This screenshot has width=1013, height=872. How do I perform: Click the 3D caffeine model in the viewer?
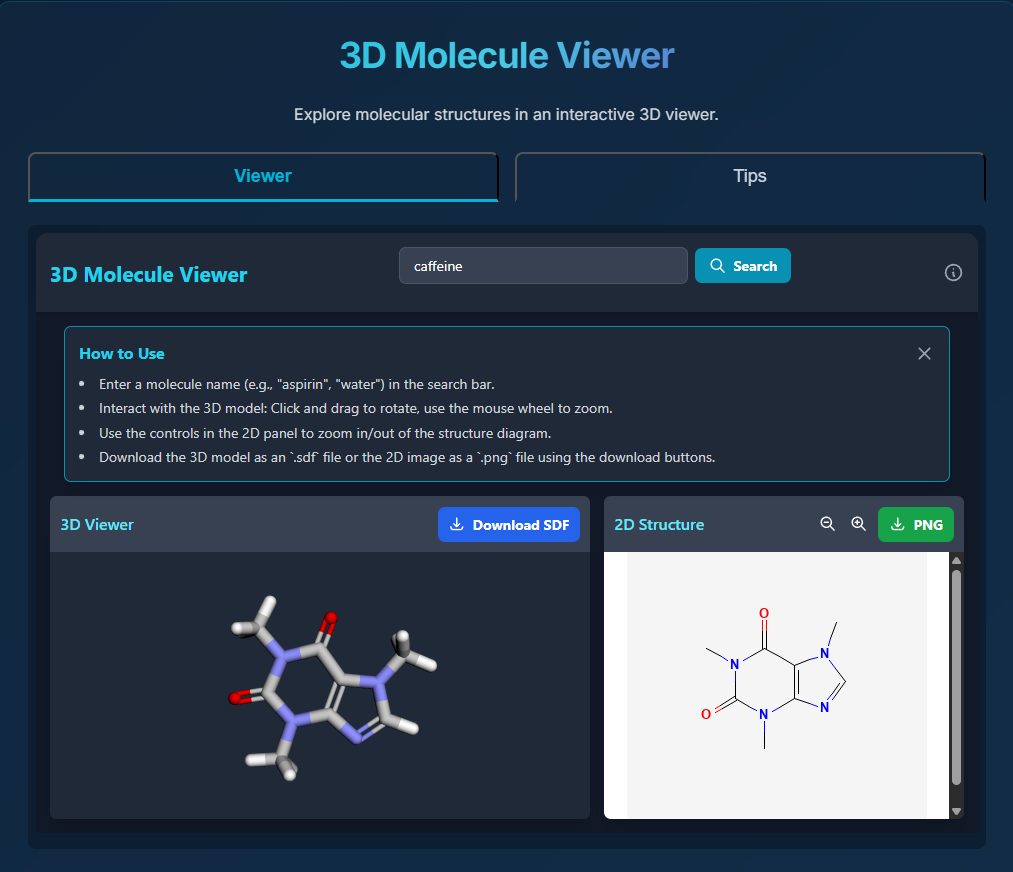pos(320,690)
